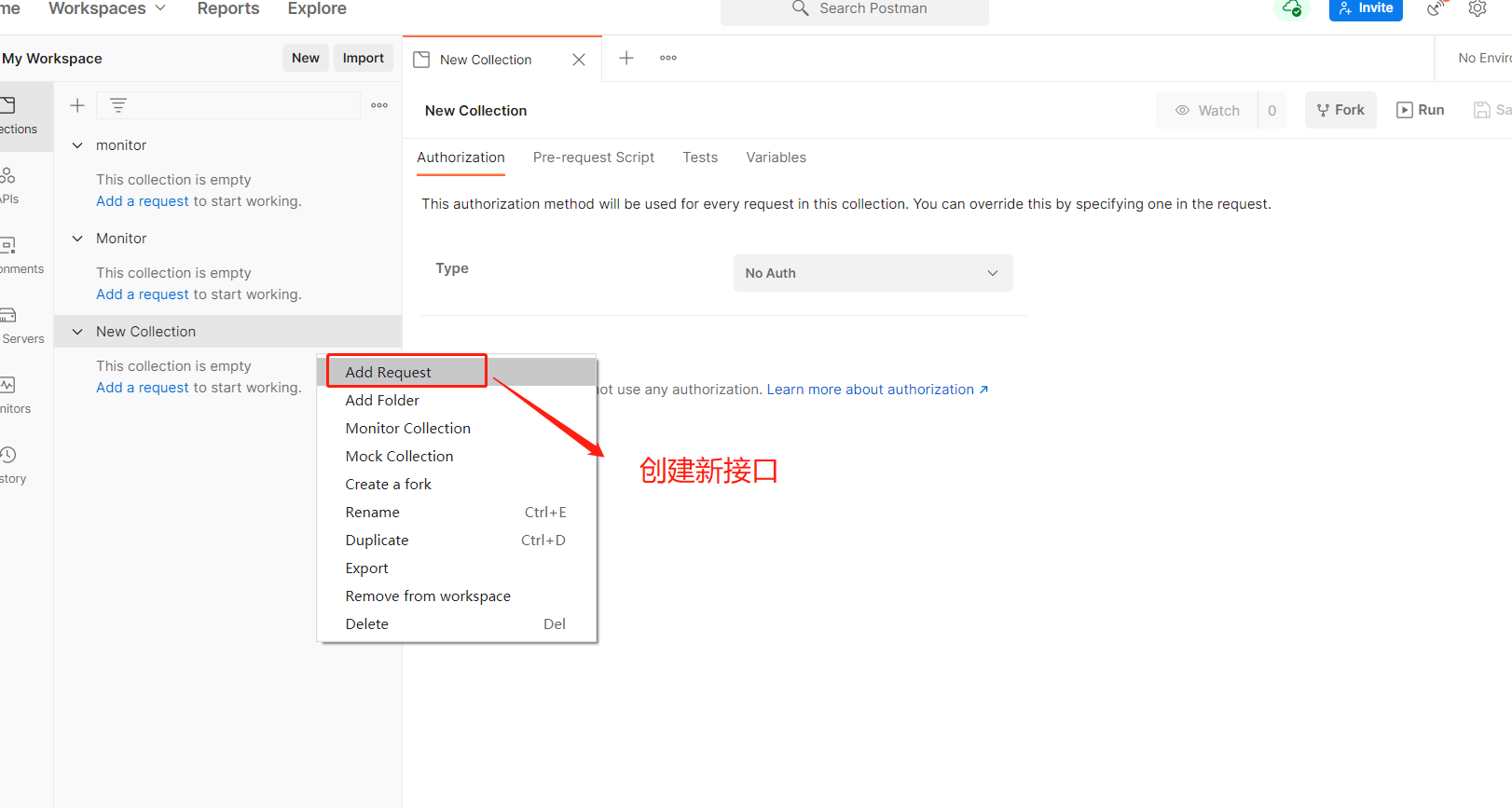Collapse the Monitor collection chevron
Image resolution: width=1512 pixels, height=808 pixels.
[x=77, y=239]
